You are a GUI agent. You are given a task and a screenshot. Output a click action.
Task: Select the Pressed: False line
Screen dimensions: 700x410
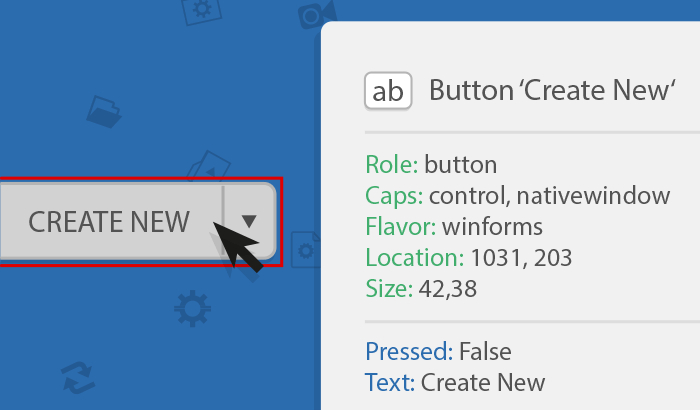coord(438,351)
